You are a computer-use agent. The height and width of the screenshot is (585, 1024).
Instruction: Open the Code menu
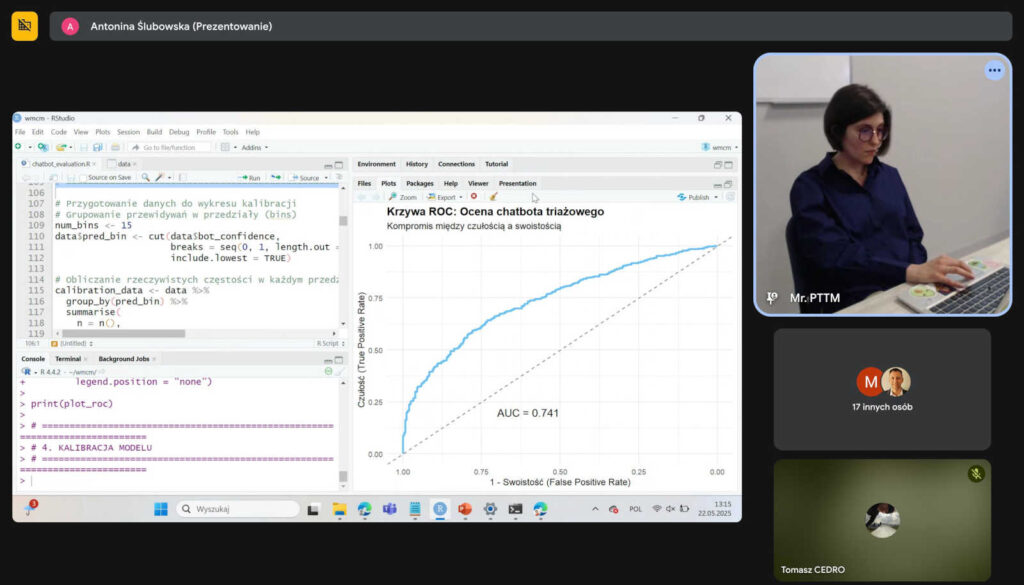coord(59,132)
